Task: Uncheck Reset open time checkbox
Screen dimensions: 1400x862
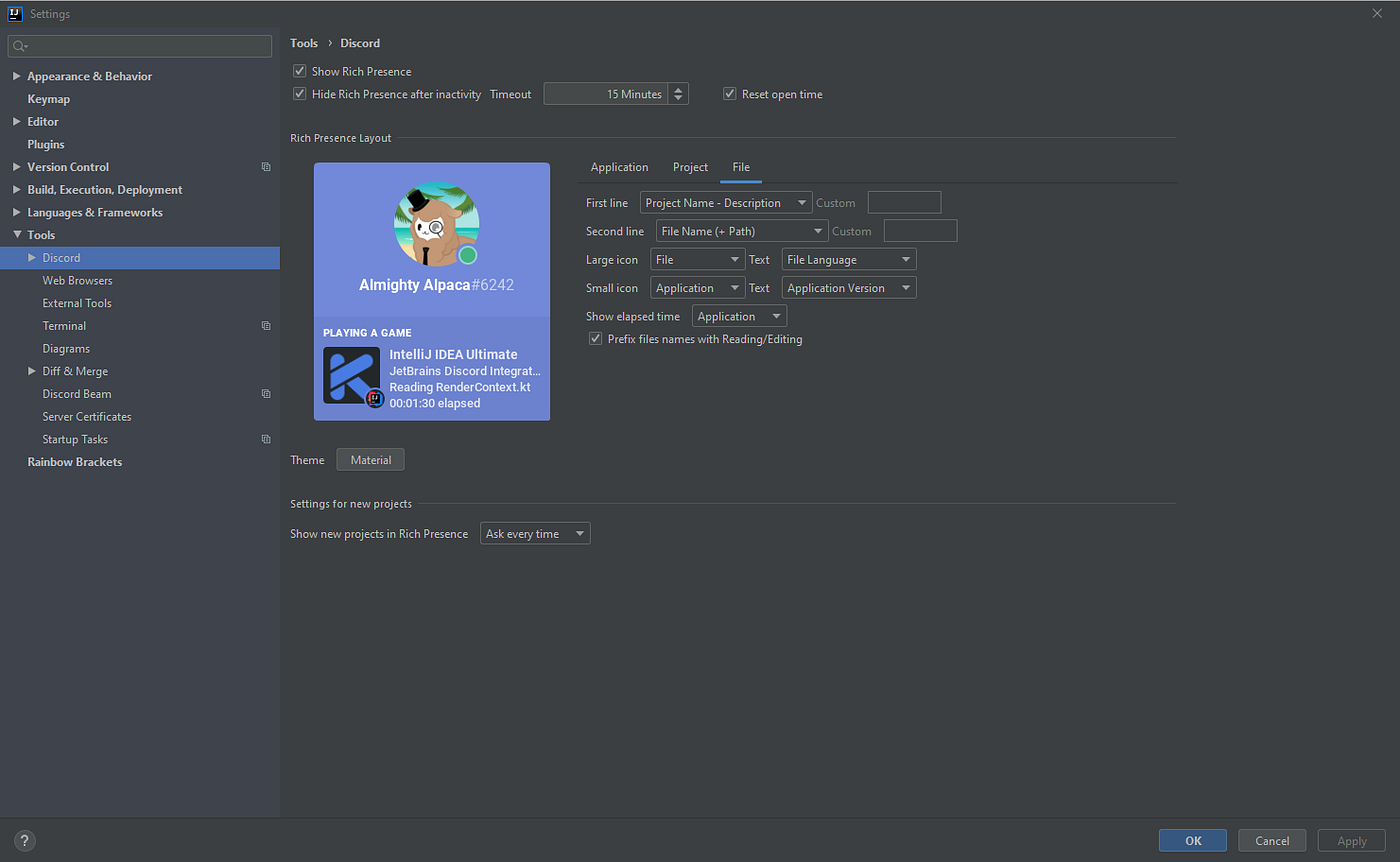Action: click(x=730, y=94)
